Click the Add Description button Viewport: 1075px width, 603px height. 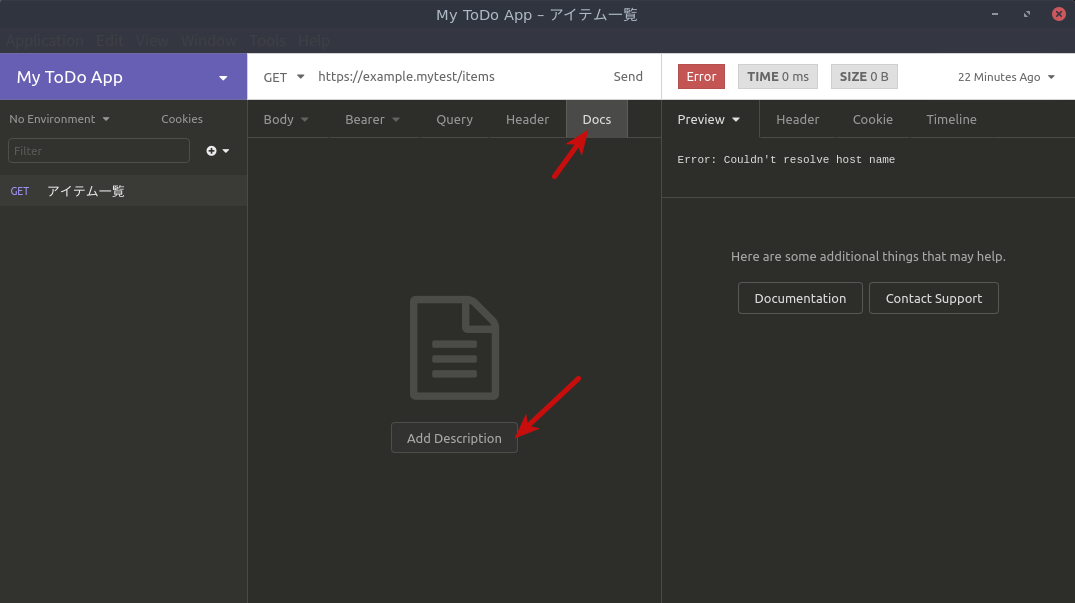coord(454,438)
